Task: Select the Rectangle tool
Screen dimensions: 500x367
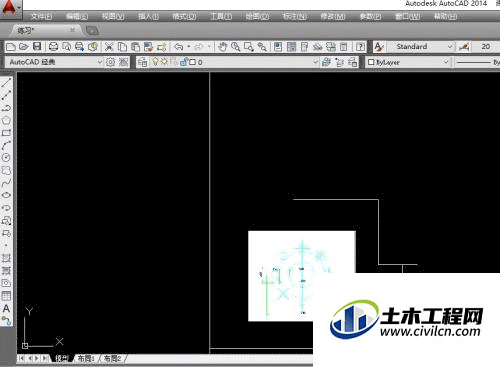Action: 6,133
